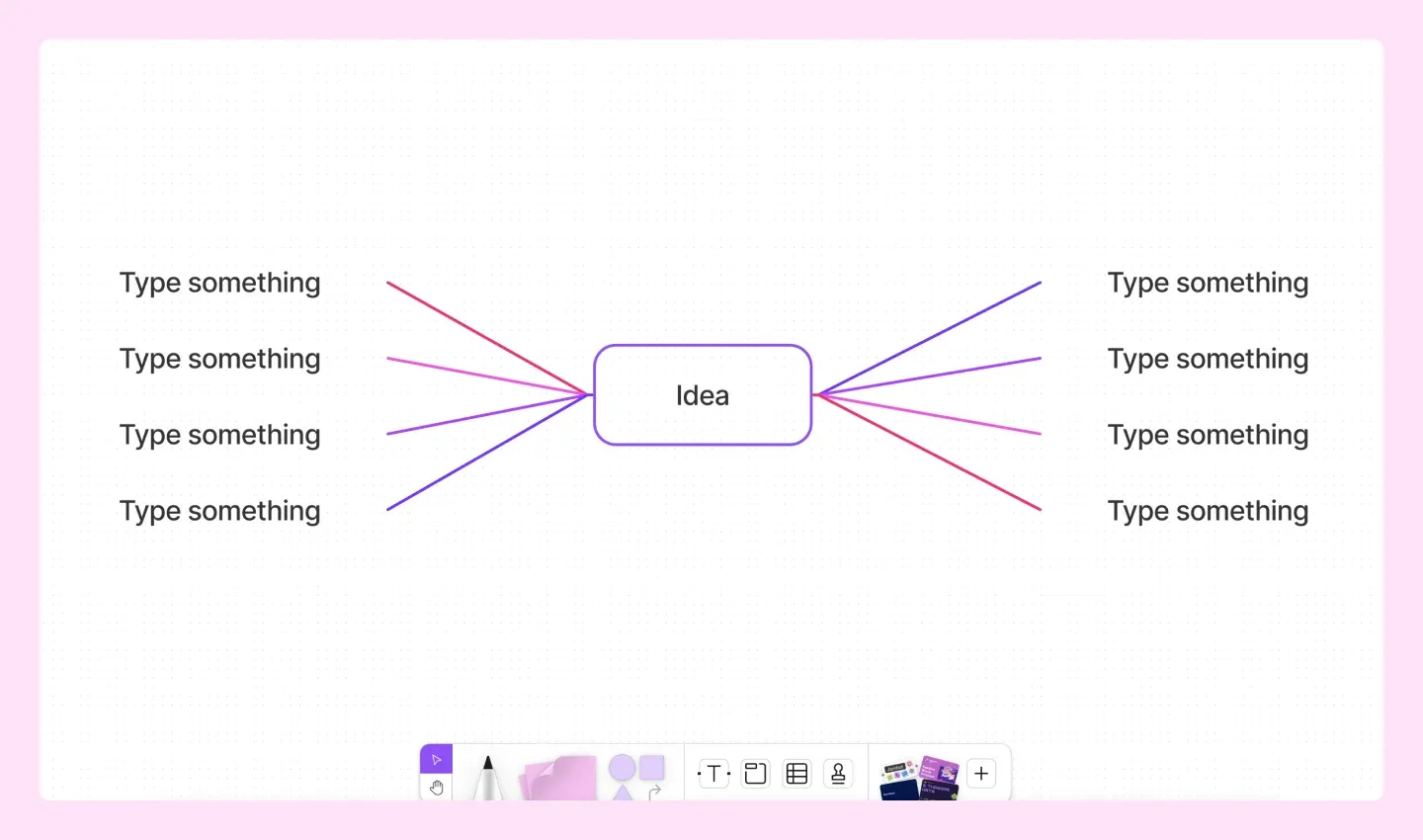Viewport: 1423px width, 840px height.
Task: Open the stamp tool
Action: tap(838, 774)
